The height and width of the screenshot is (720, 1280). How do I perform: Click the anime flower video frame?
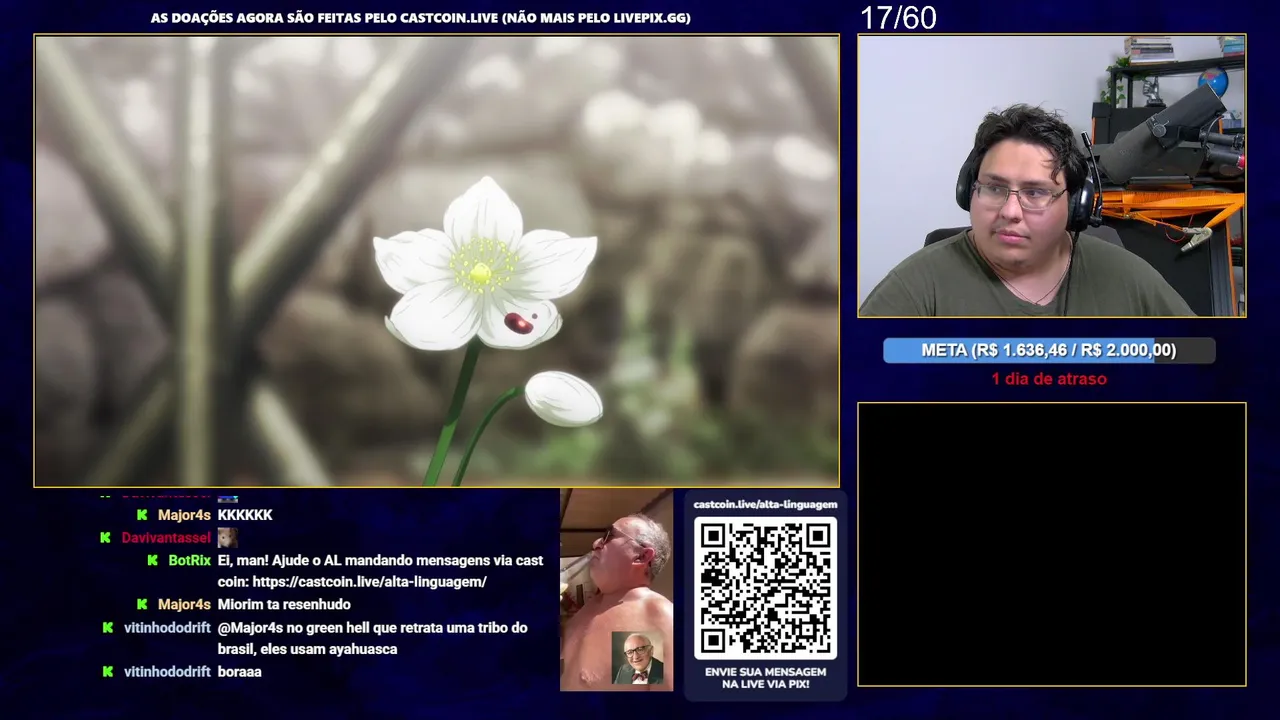437,261
